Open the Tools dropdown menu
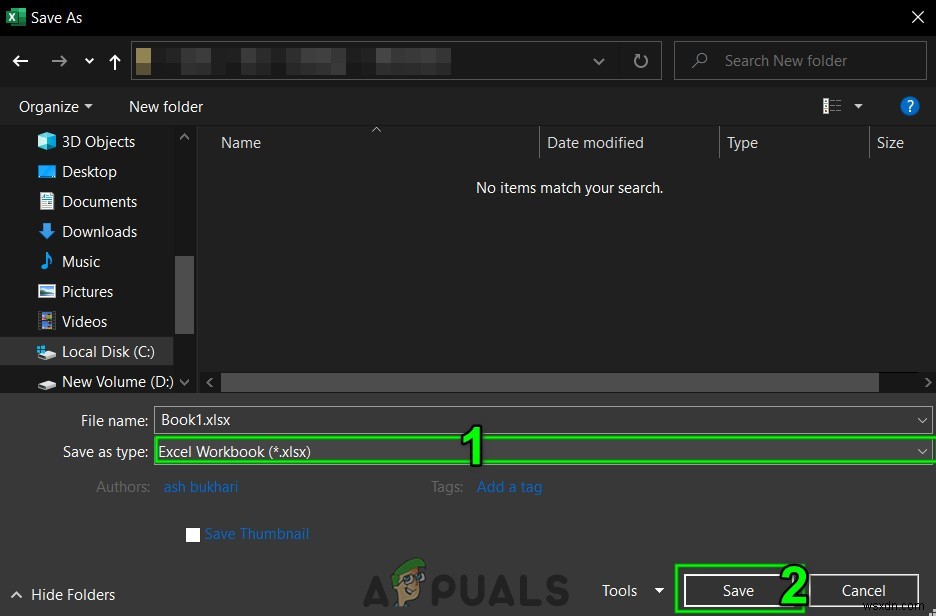 coord(633,591)
